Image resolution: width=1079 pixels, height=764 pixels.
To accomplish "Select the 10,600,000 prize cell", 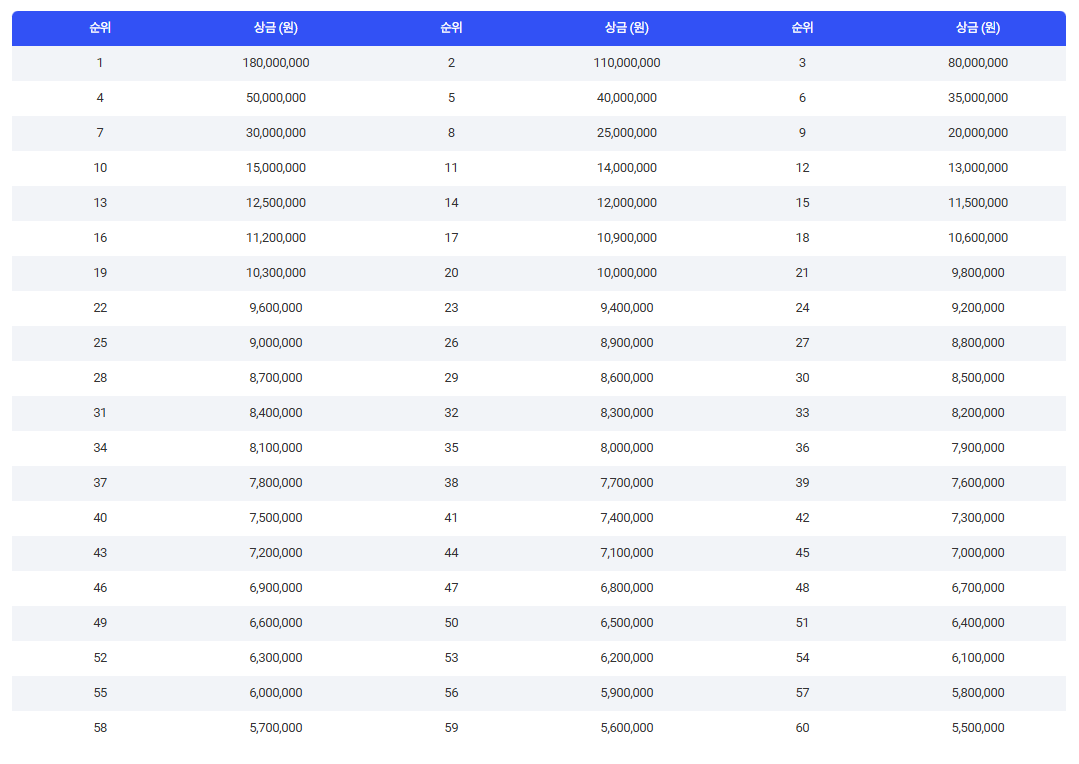I will (x=977, y=238).
